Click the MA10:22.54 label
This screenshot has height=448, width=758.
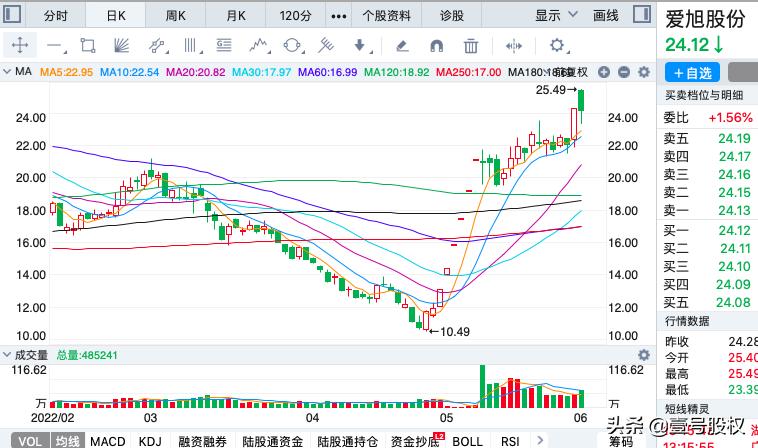[129, 72]
